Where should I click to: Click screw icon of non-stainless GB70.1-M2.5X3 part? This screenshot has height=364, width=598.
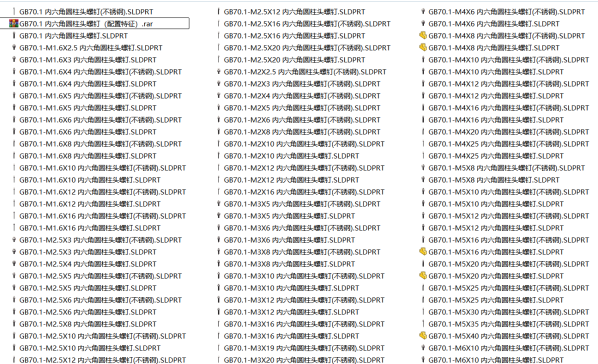(x=14, y=252)
